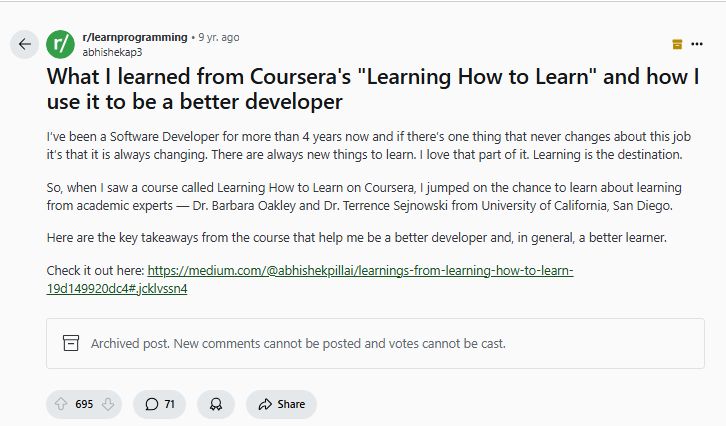Click the give award icon
726x426 pixels.
(215, 404)
